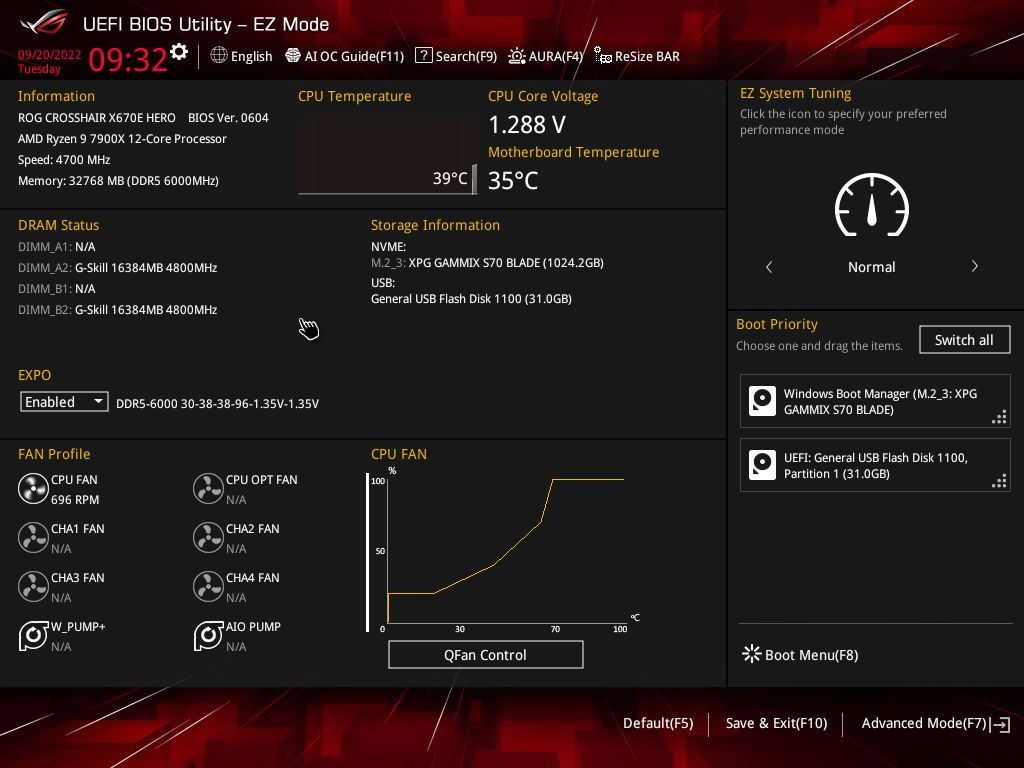Open QFan Control
The image size is (1024, 768).
[x=485, y=654]
